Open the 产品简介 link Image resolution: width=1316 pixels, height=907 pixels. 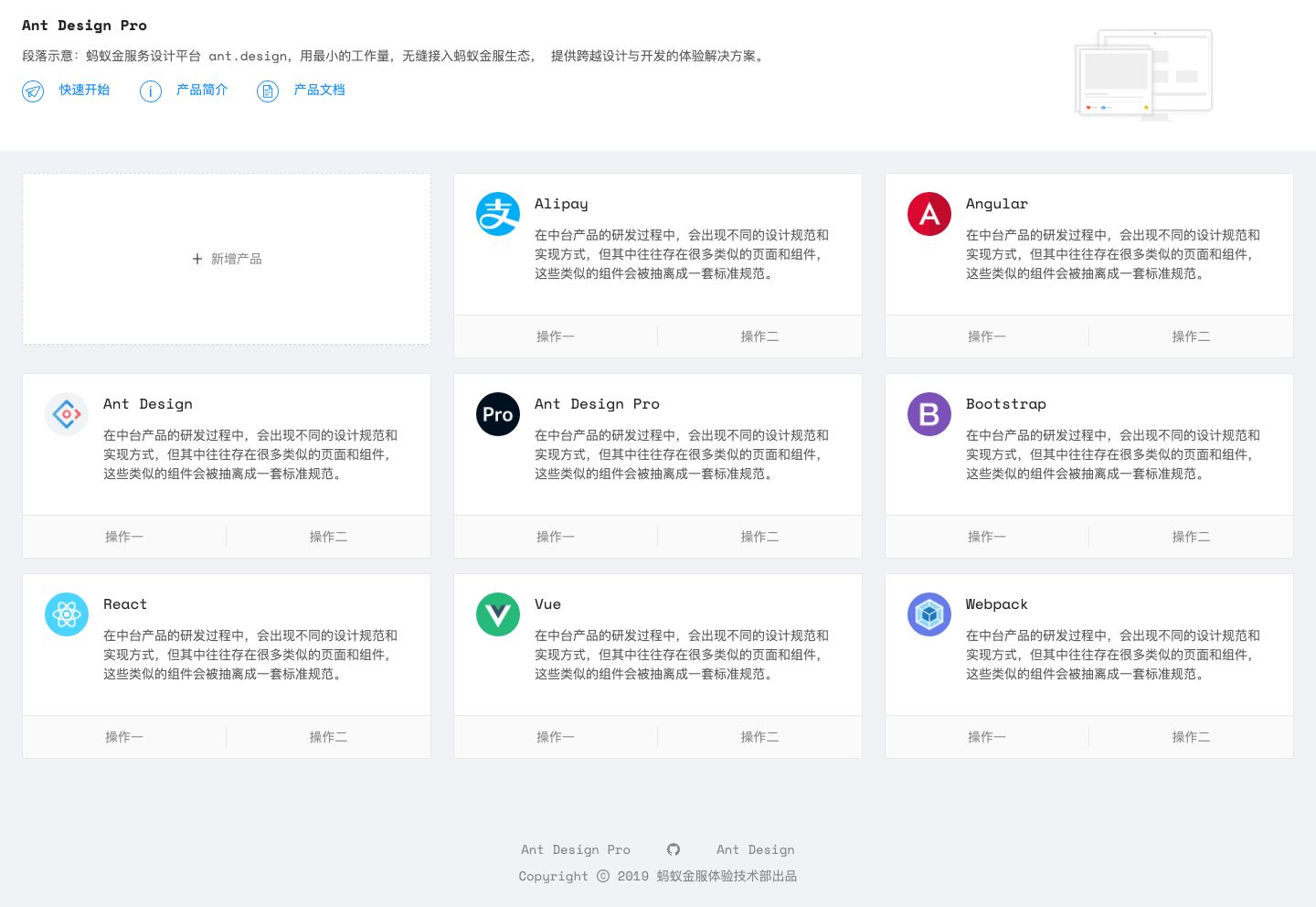point(202,90)
